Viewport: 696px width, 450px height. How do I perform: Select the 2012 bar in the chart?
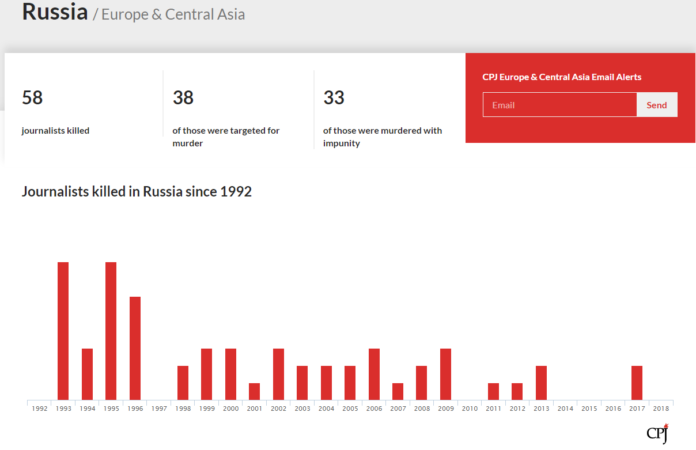pos(517,391)
